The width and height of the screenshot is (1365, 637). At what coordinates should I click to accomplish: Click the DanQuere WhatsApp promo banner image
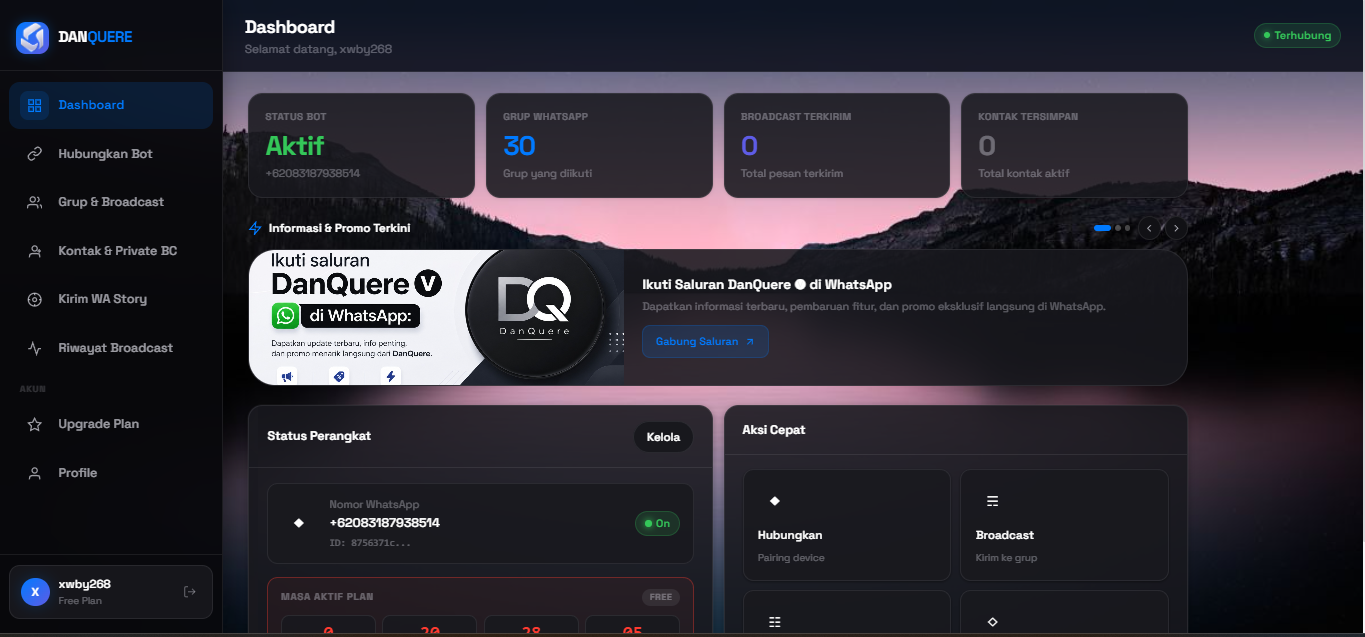pos(436,317)
